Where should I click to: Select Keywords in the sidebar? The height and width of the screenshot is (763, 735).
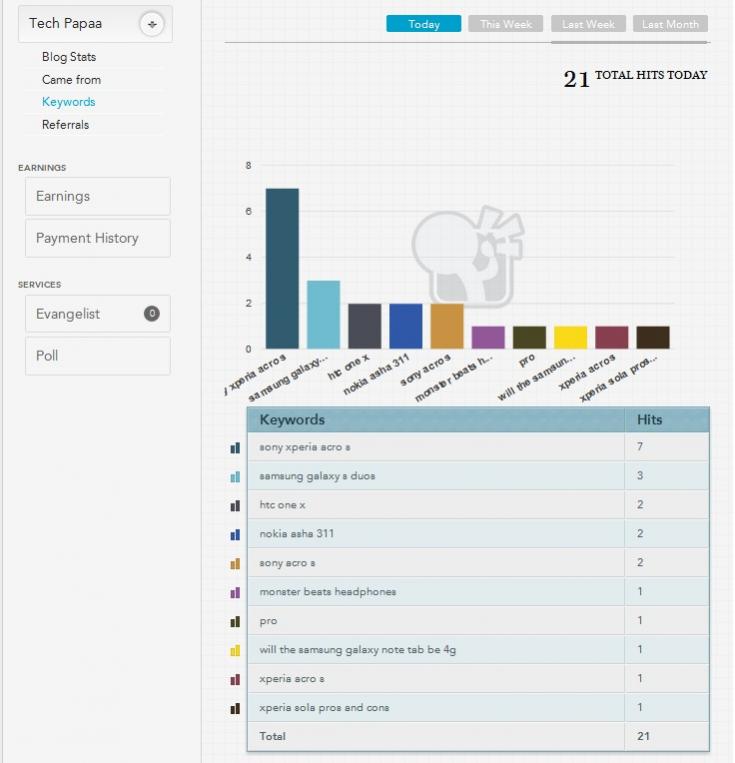tap(68, 102)
